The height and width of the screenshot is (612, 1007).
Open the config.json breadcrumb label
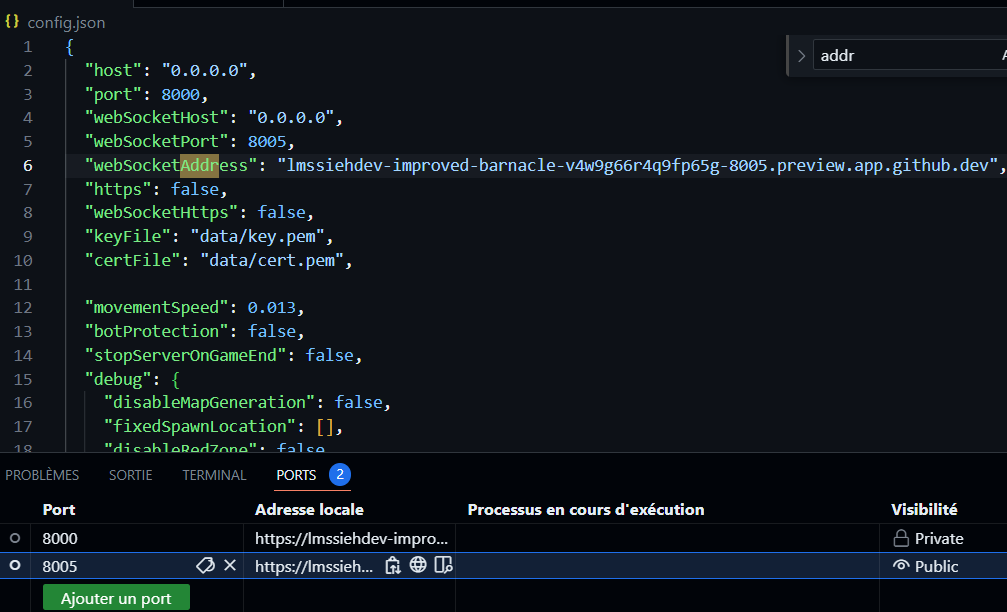point(66,22)
